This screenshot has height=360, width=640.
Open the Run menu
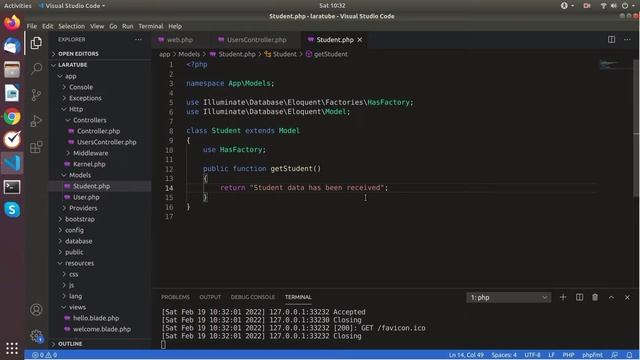[127, 26]
